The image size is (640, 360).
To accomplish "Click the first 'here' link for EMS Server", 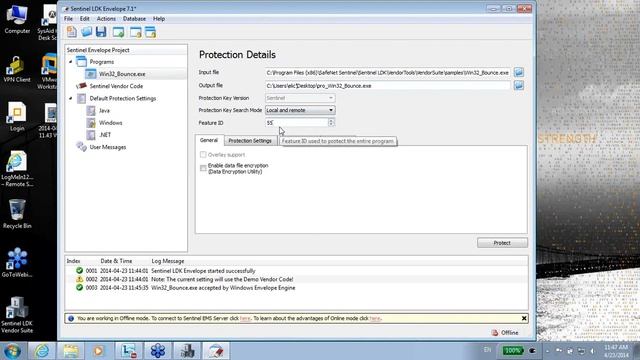I will pos(245,318).
